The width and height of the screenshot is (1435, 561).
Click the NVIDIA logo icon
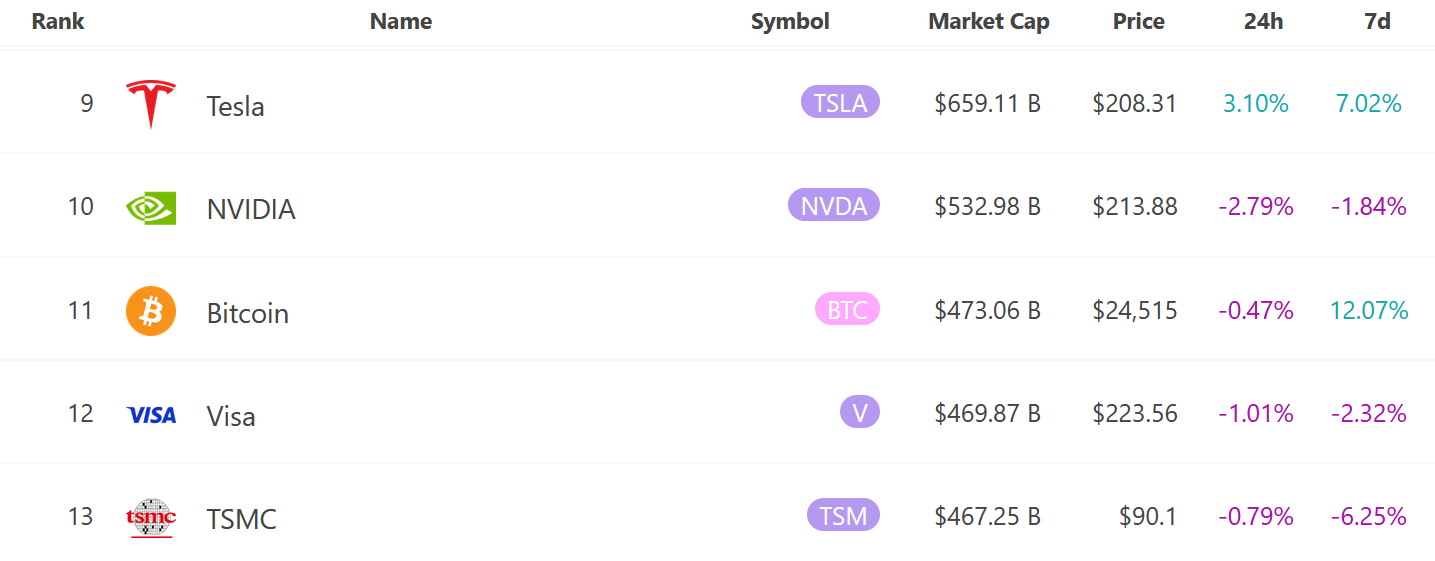[151, 207]
